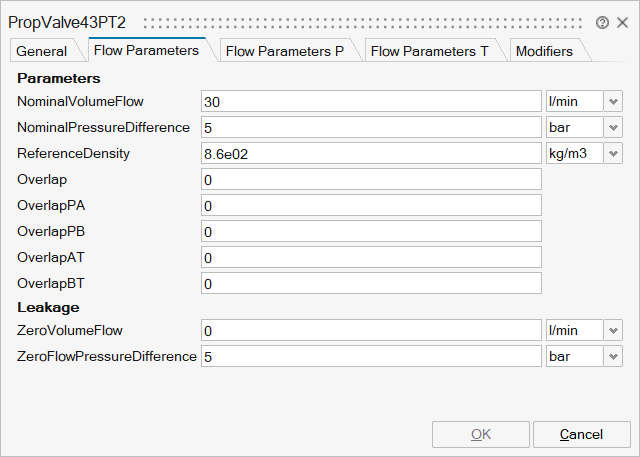
Task: Switch to the Modifiers tab
Action: coord(544,51)
